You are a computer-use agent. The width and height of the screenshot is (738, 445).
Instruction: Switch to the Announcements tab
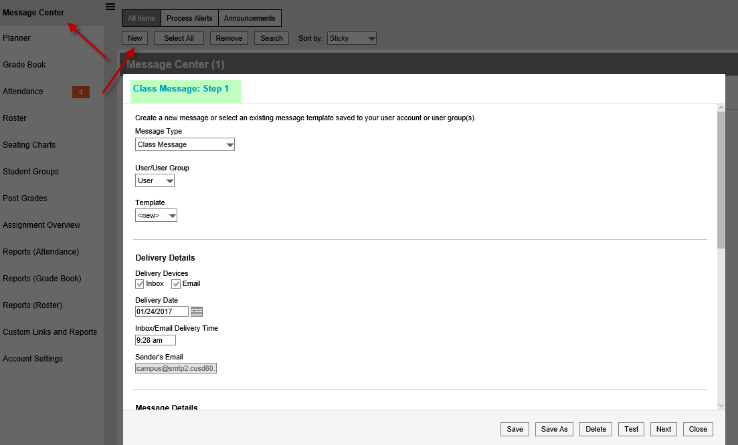pyautogui.click(x=249, y=18)
